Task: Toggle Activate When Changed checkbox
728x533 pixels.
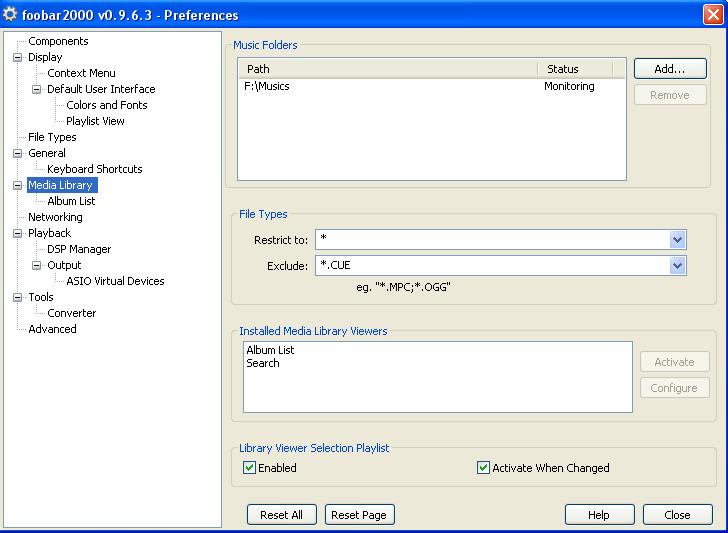Action: pos(483,468)
